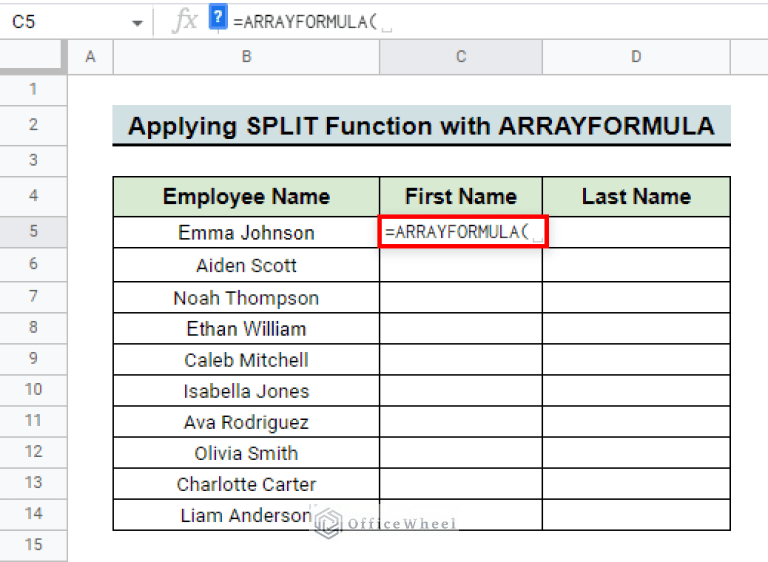Image resolution: width=768 pixels, height=562 pixels.
Task: Select row 14 header
Action: [x=33, y=514]
